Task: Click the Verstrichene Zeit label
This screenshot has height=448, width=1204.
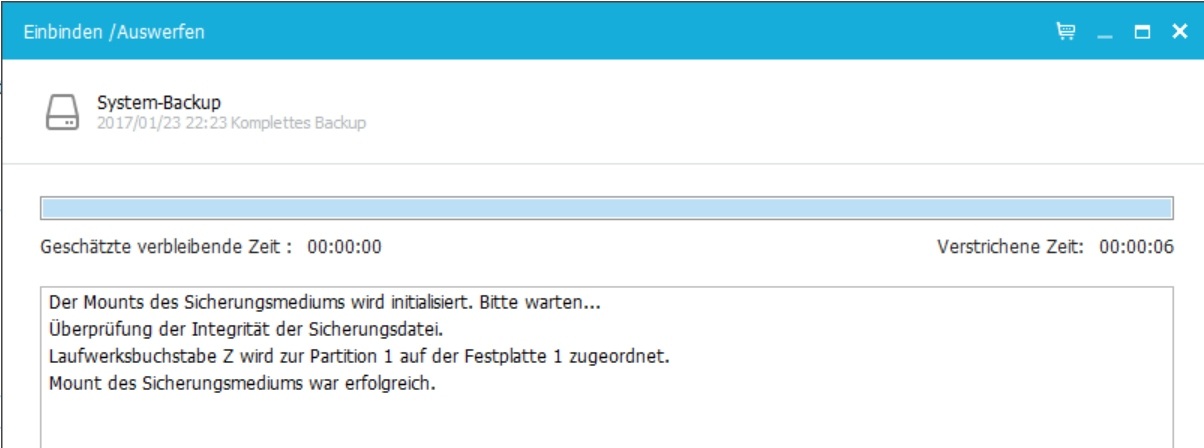Action: (1010, 247)
